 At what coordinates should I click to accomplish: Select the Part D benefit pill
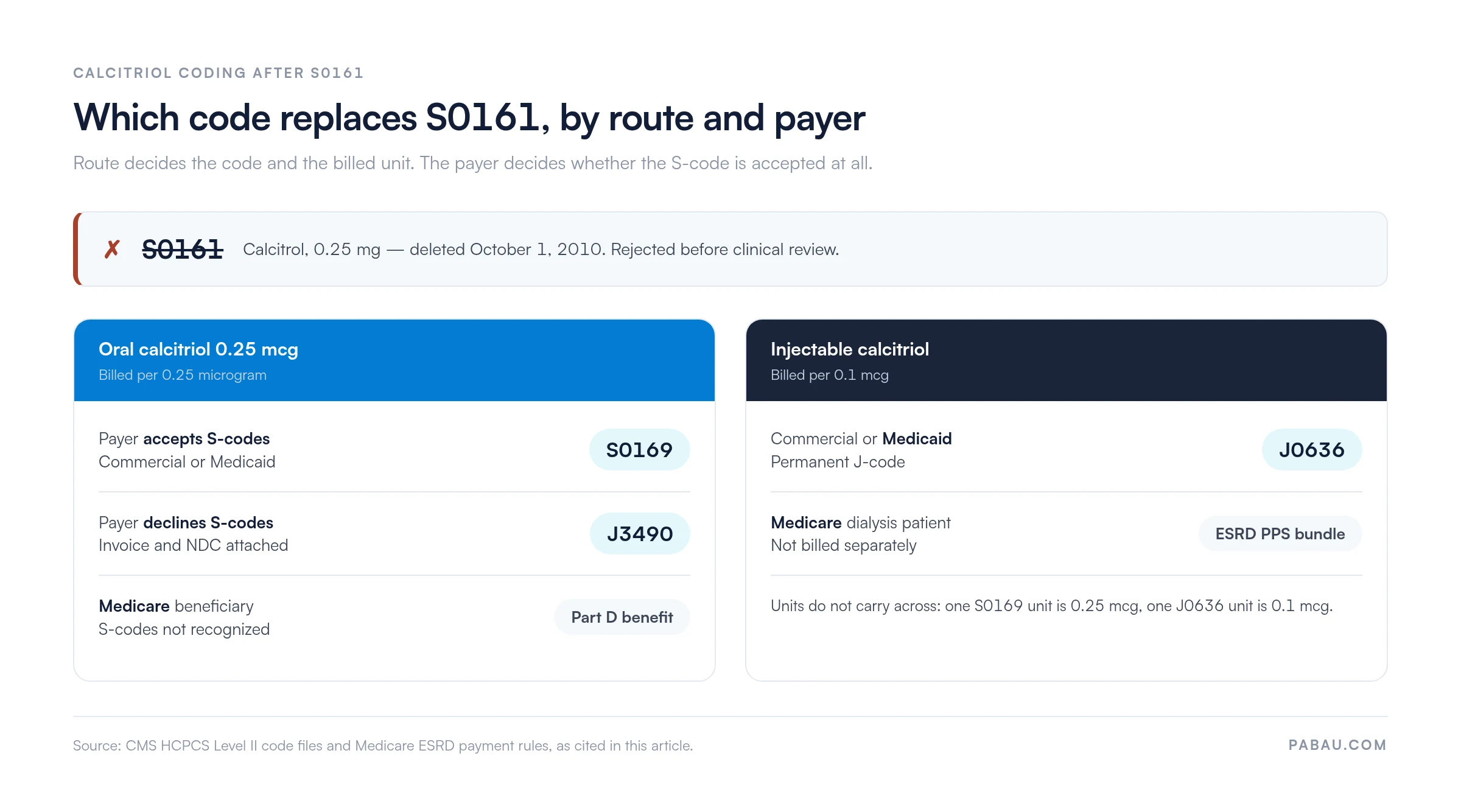[622, 617]
